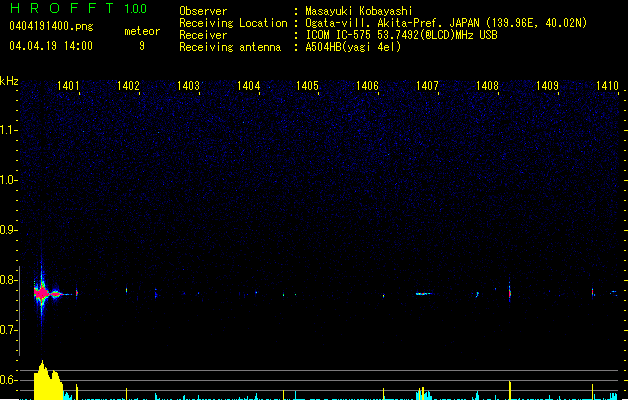Viewport: 629px width, 400px height.
Task: Click the 0.9 kHz axis label
Action: (x=7, y=230)
